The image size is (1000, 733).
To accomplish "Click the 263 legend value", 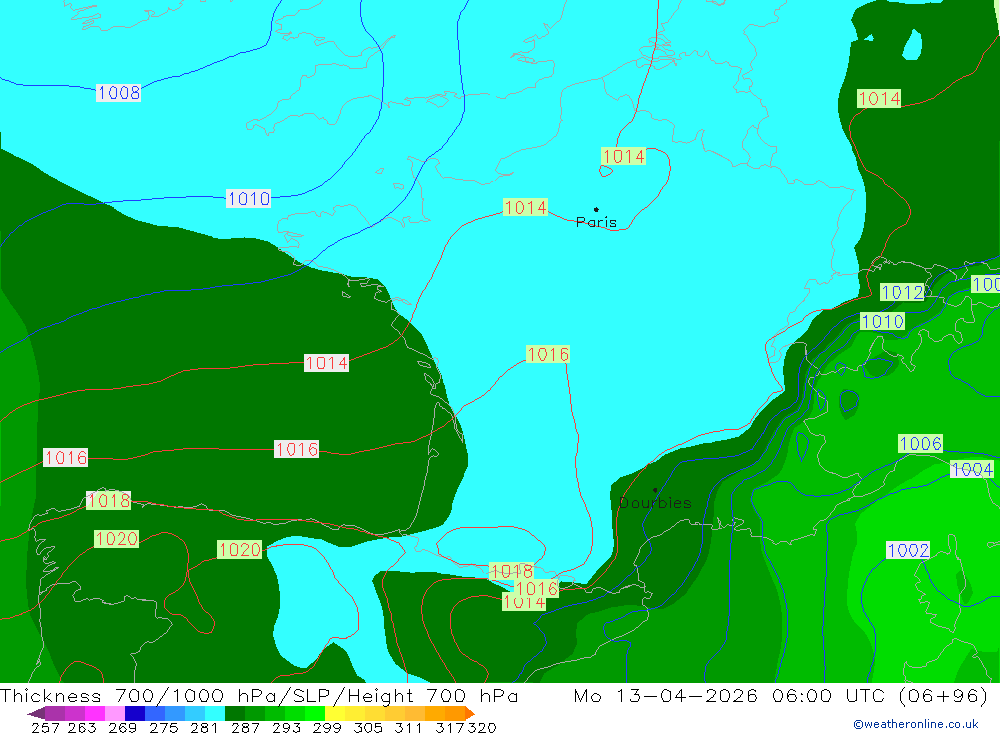I will 82,727.
